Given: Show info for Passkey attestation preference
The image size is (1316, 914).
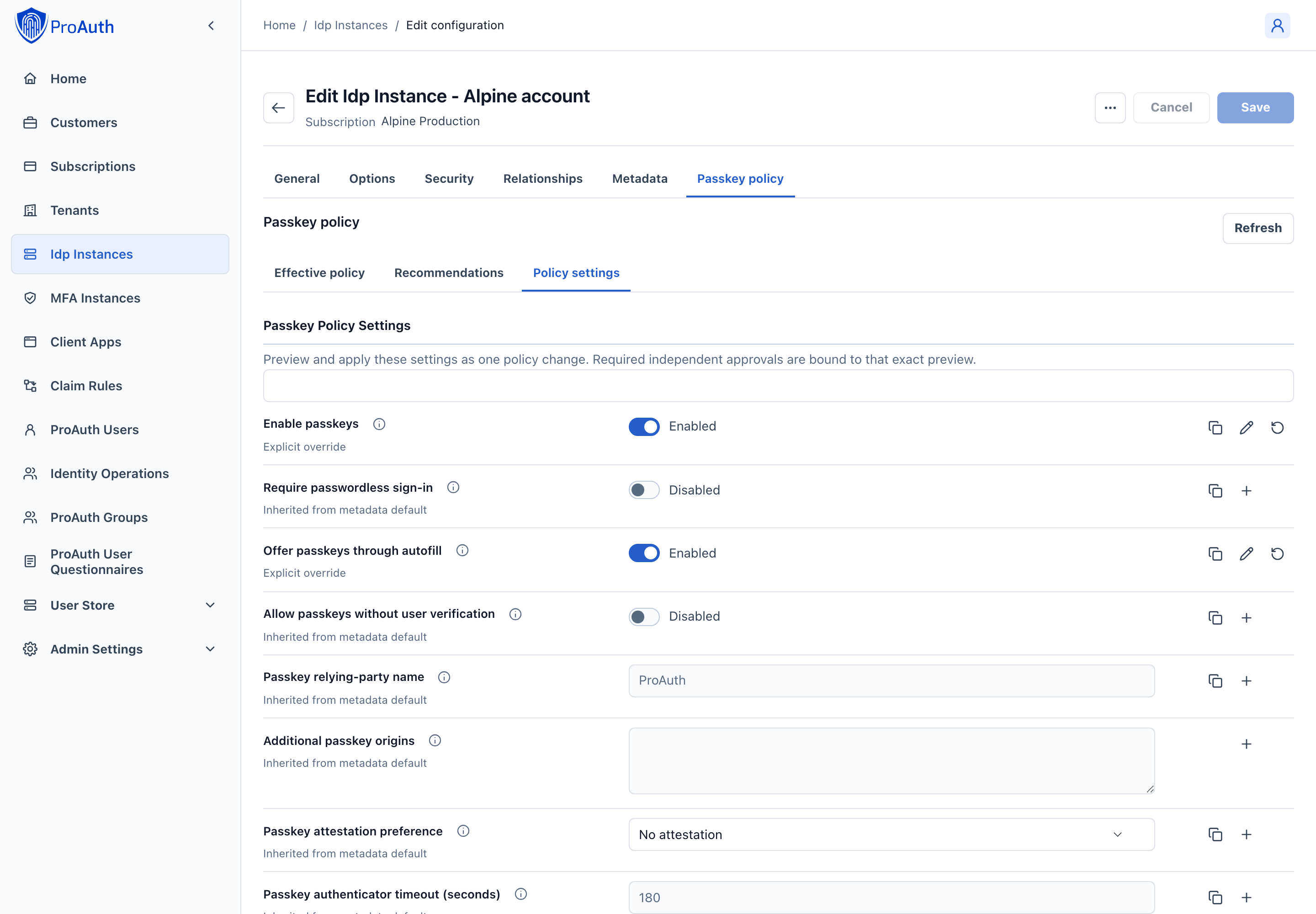Looking at the screenshot, I should click(463, 831).
